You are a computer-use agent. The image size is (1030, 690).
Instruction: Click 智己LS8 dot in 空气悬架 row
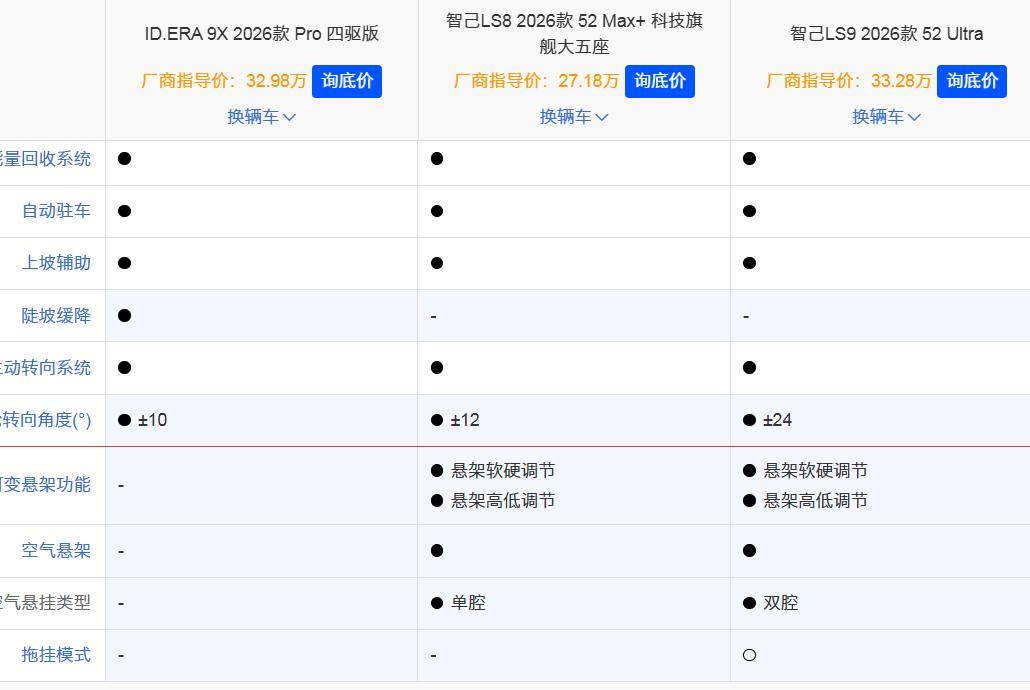[437, 551]
